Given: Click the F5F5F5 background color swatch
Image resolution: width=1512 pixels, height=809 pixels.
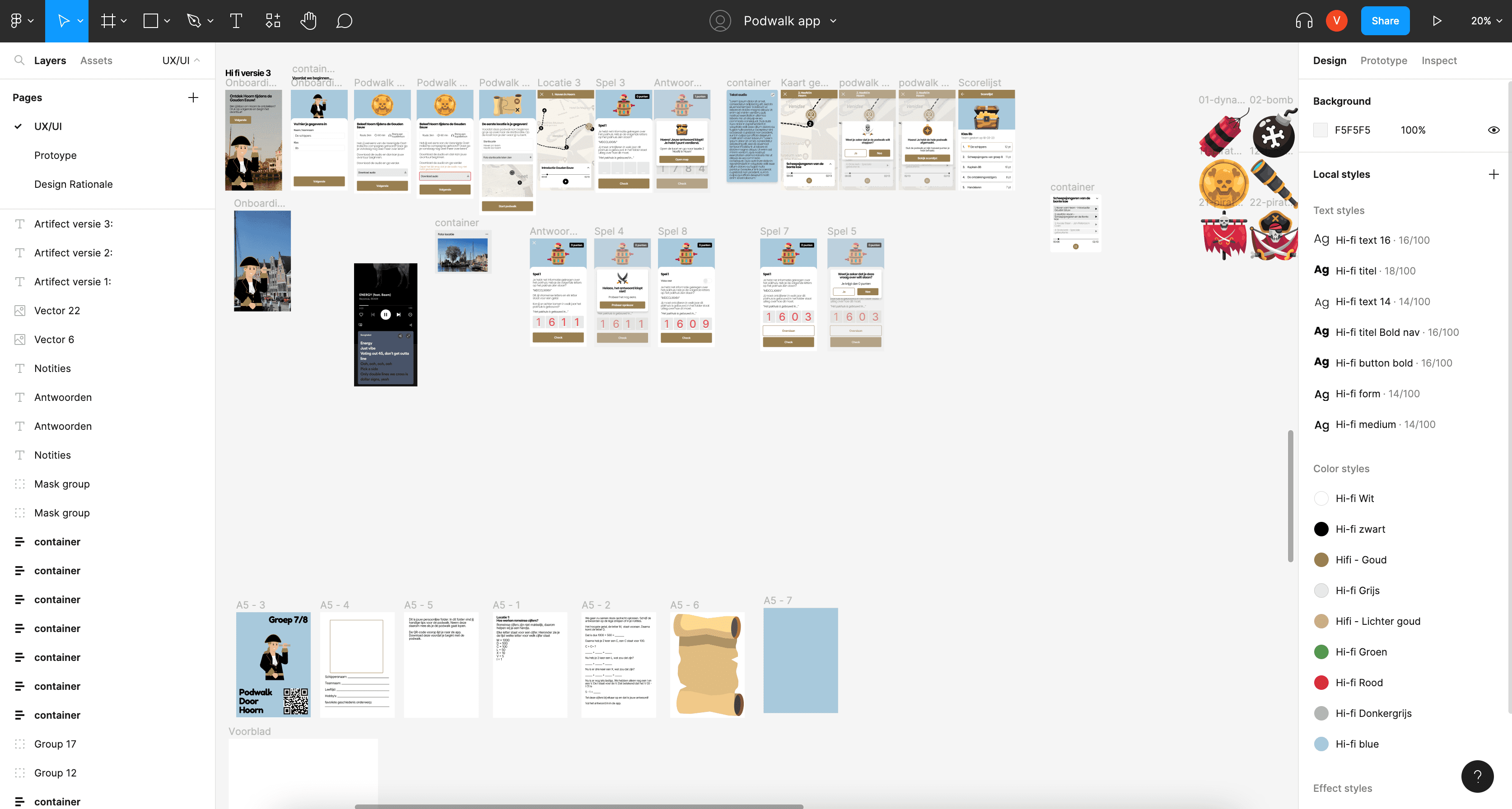Looking at the screenshot, I should pyautogui.click(x=1321, y=130).
